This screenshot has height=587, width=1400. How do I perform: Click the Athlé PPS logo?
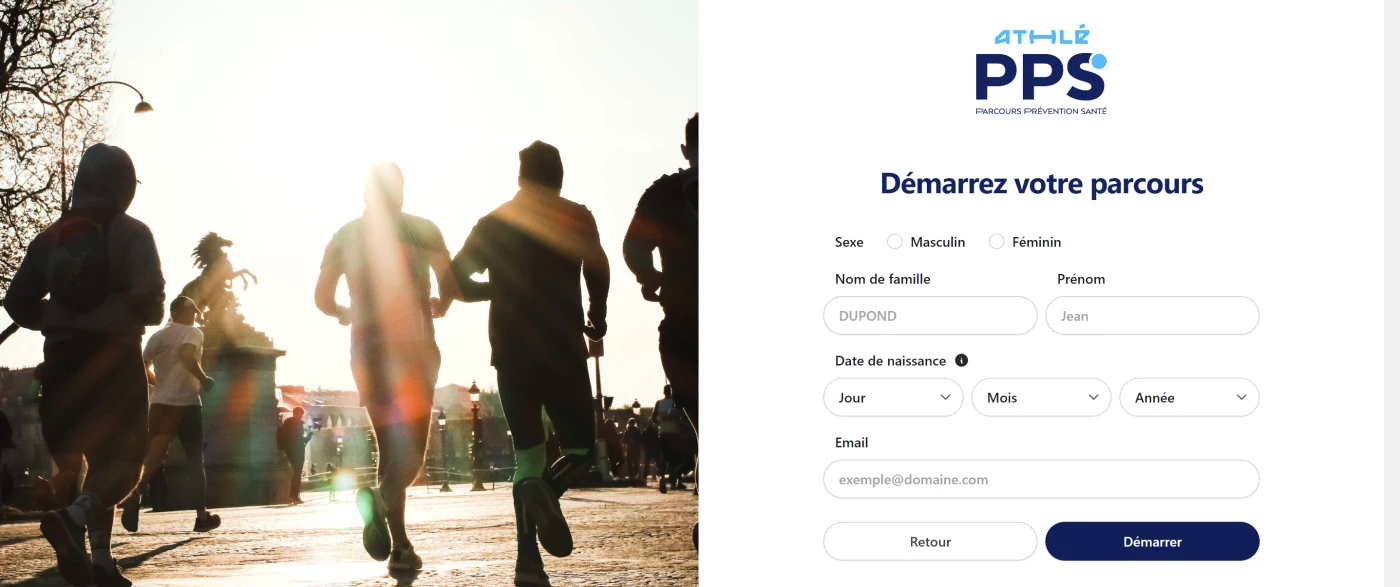point(1041,71)
